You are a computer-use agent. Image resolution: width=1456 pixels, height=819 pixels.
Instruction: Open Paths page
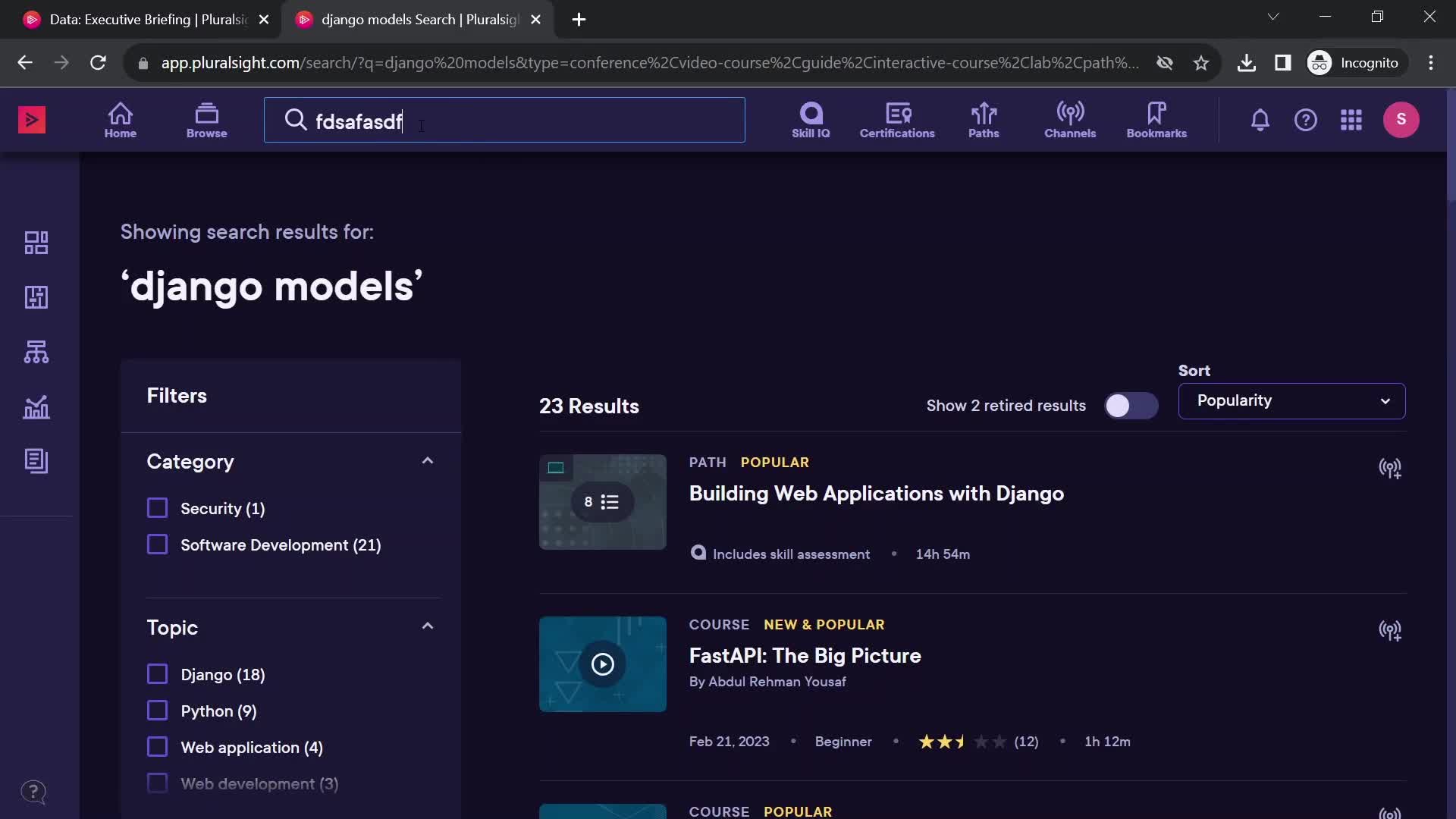point(984,120)
